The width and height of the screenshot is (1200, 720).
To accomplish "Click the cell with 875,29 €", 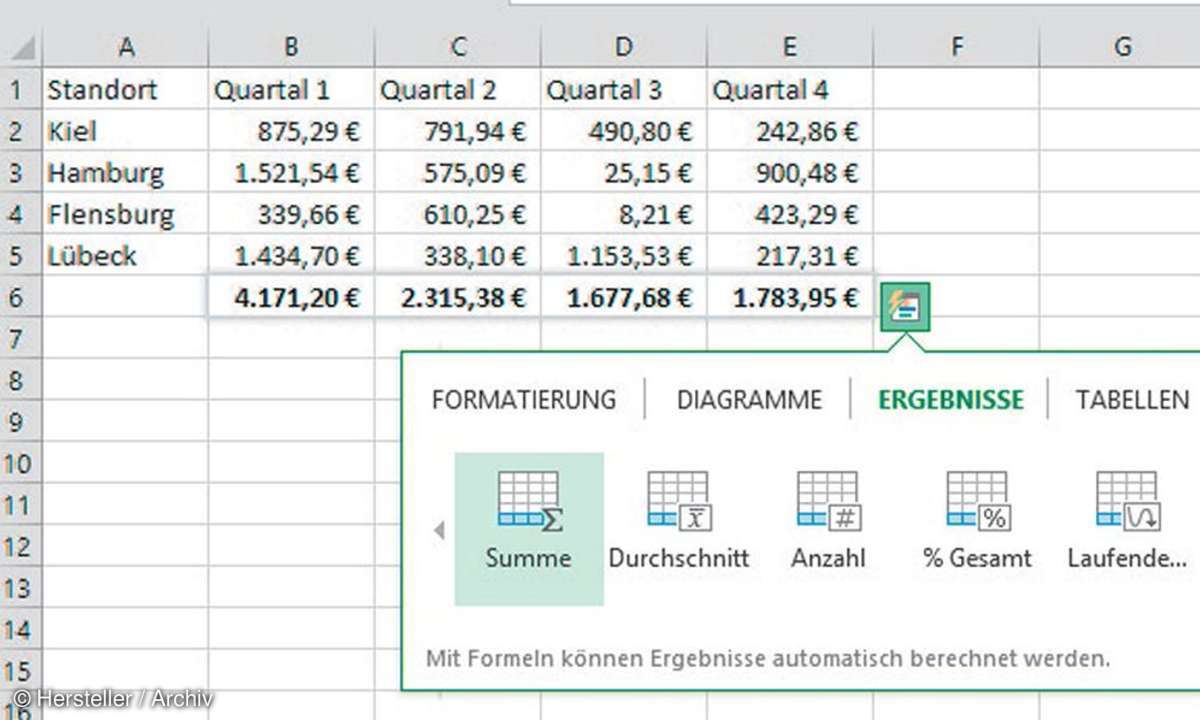I will pyautogui.click(x=291, y=131).
